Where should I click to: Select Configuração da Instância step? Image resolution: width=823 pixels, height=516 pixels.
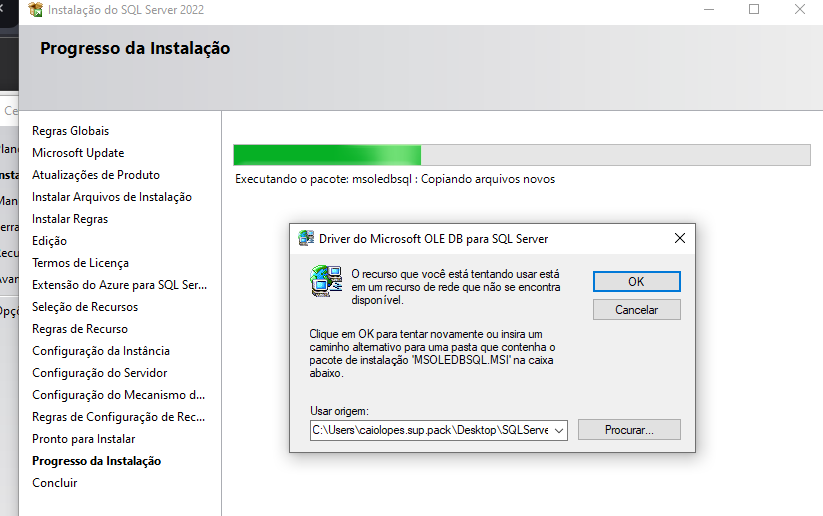(x=101, y=351)
